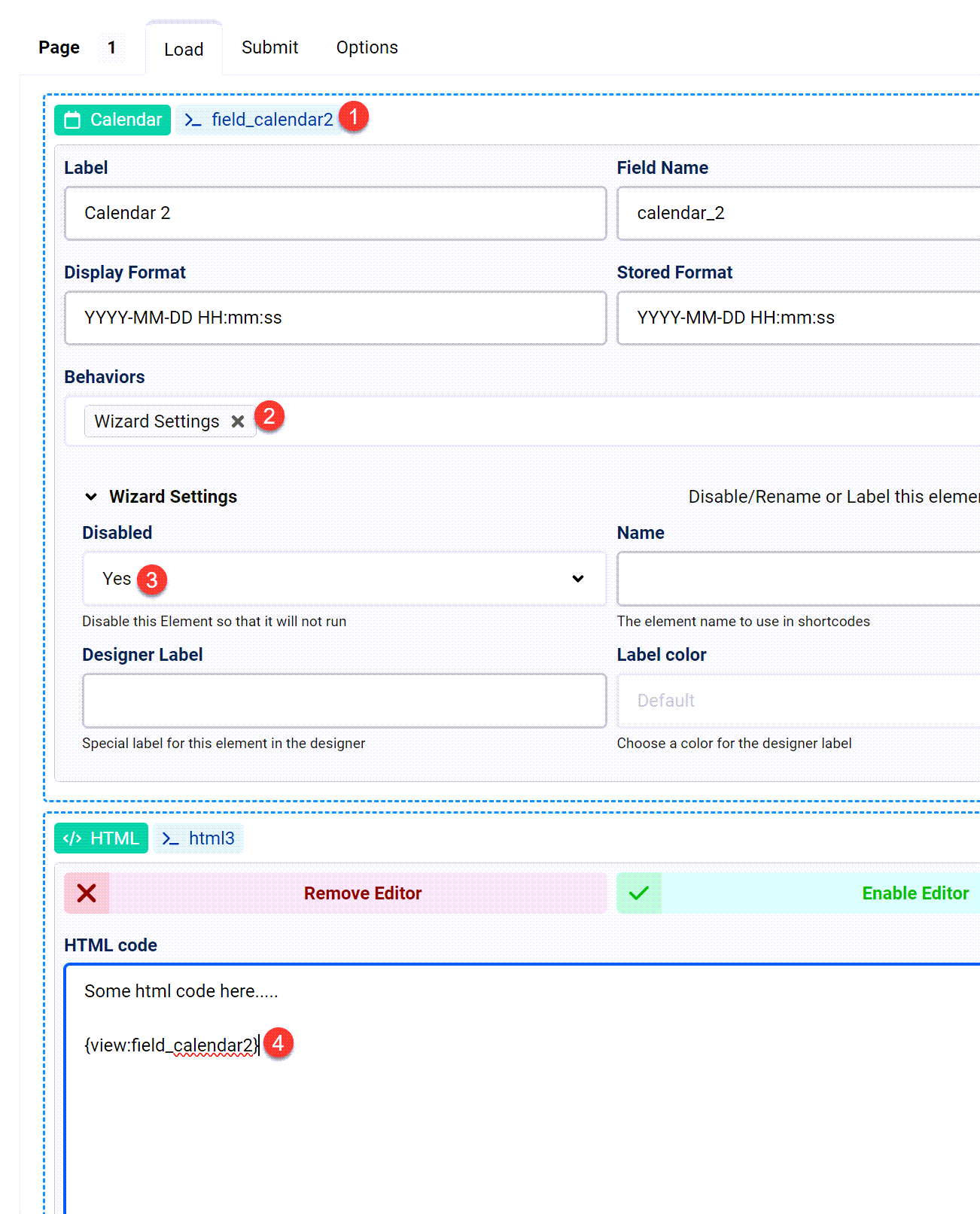The height and width of the screenshot is (1214, 980).
Task: Click the HTML code brackets icon
Action: tap(72, 838)
